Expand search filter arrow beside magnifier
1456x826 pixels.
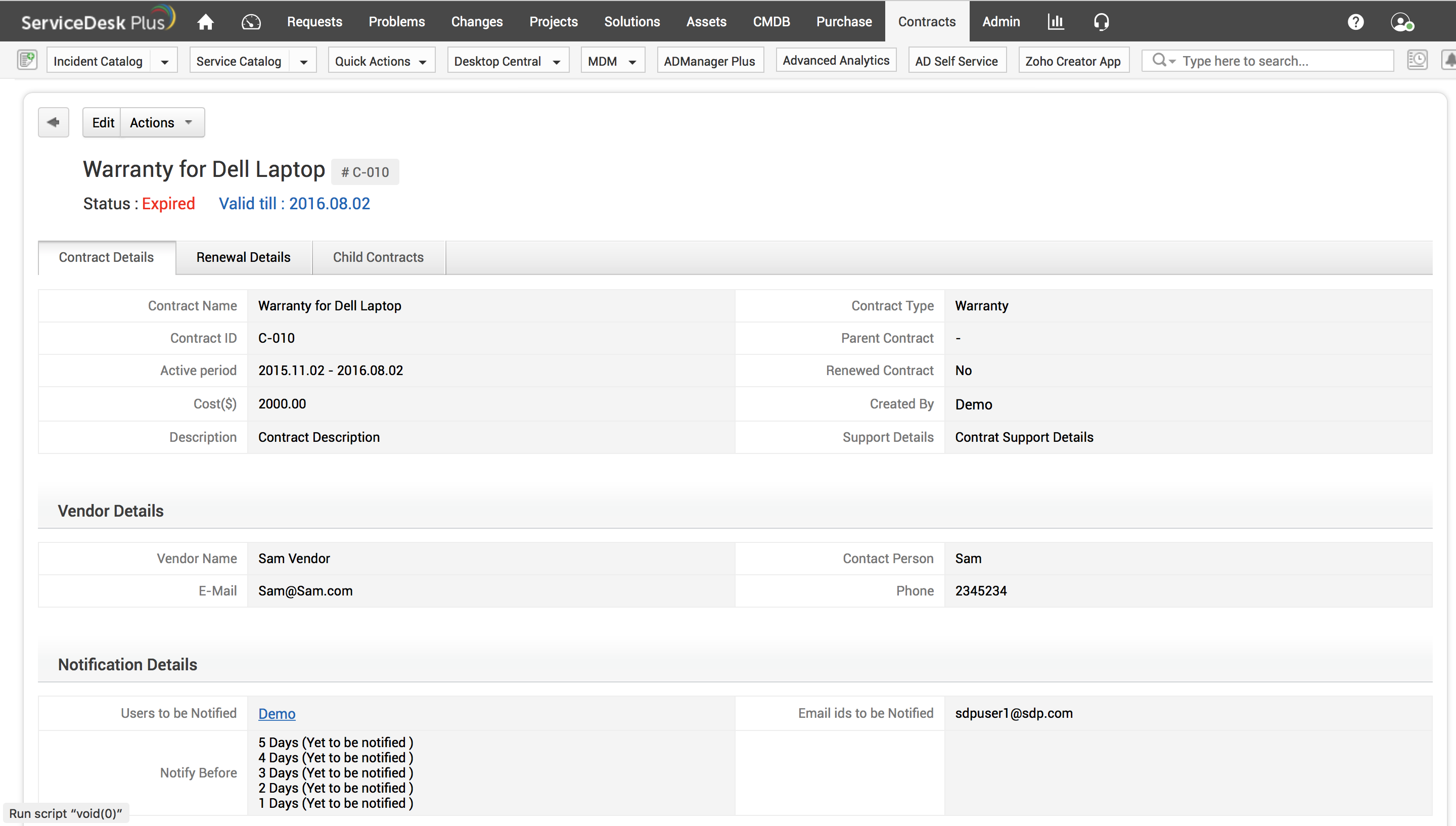click(x=1172, y=61)
